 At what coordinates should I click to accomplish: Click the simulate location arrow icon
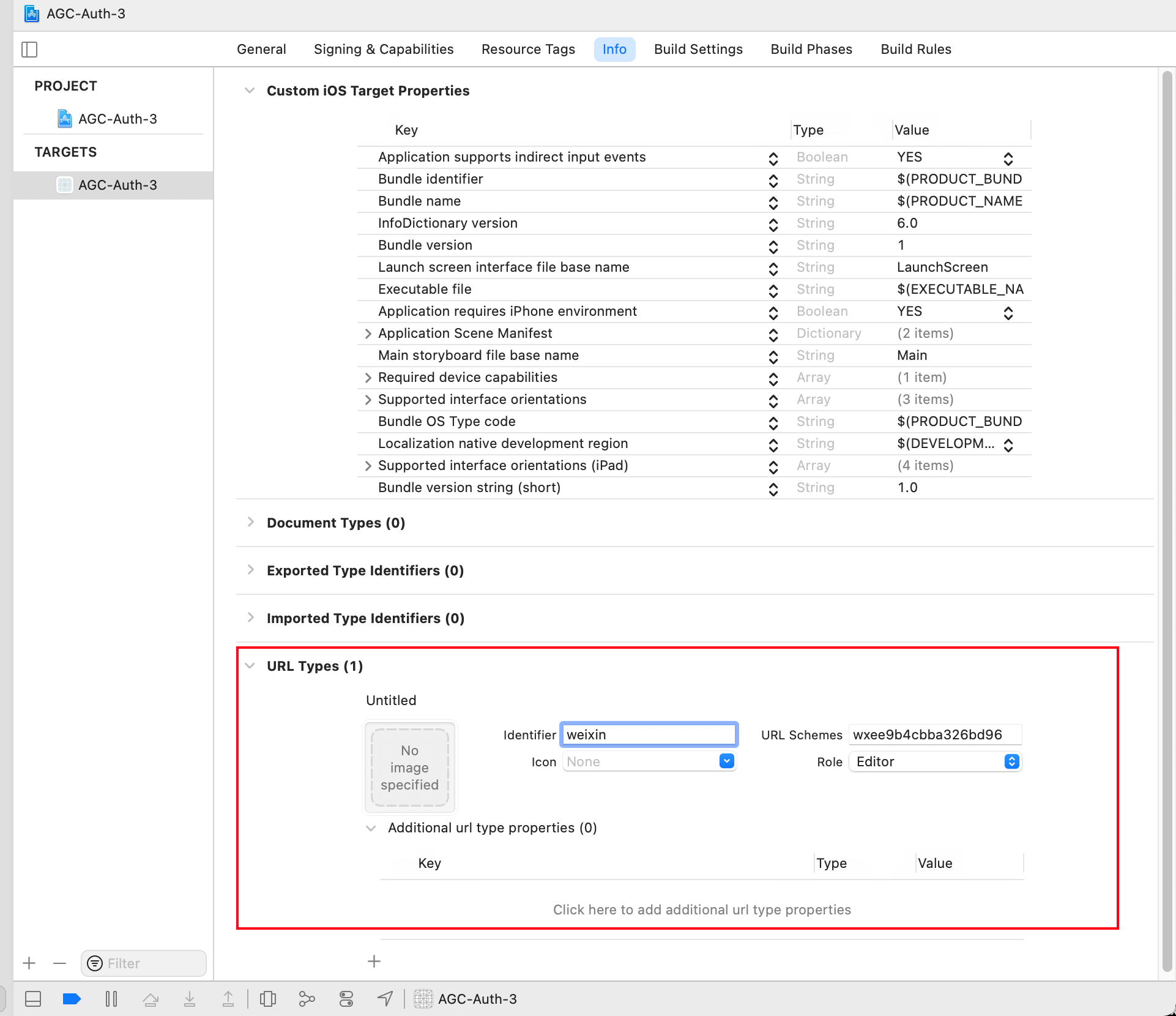tap(385, 999)
